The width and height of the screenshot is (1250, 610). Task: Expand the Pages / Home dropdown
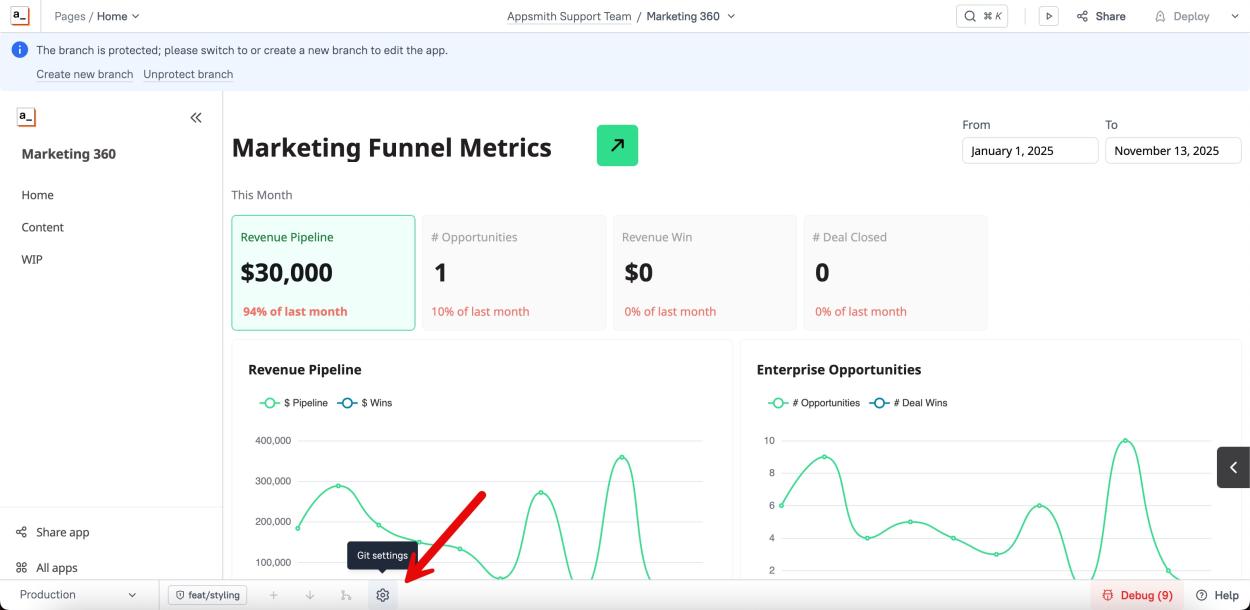(x=98, y=16)
